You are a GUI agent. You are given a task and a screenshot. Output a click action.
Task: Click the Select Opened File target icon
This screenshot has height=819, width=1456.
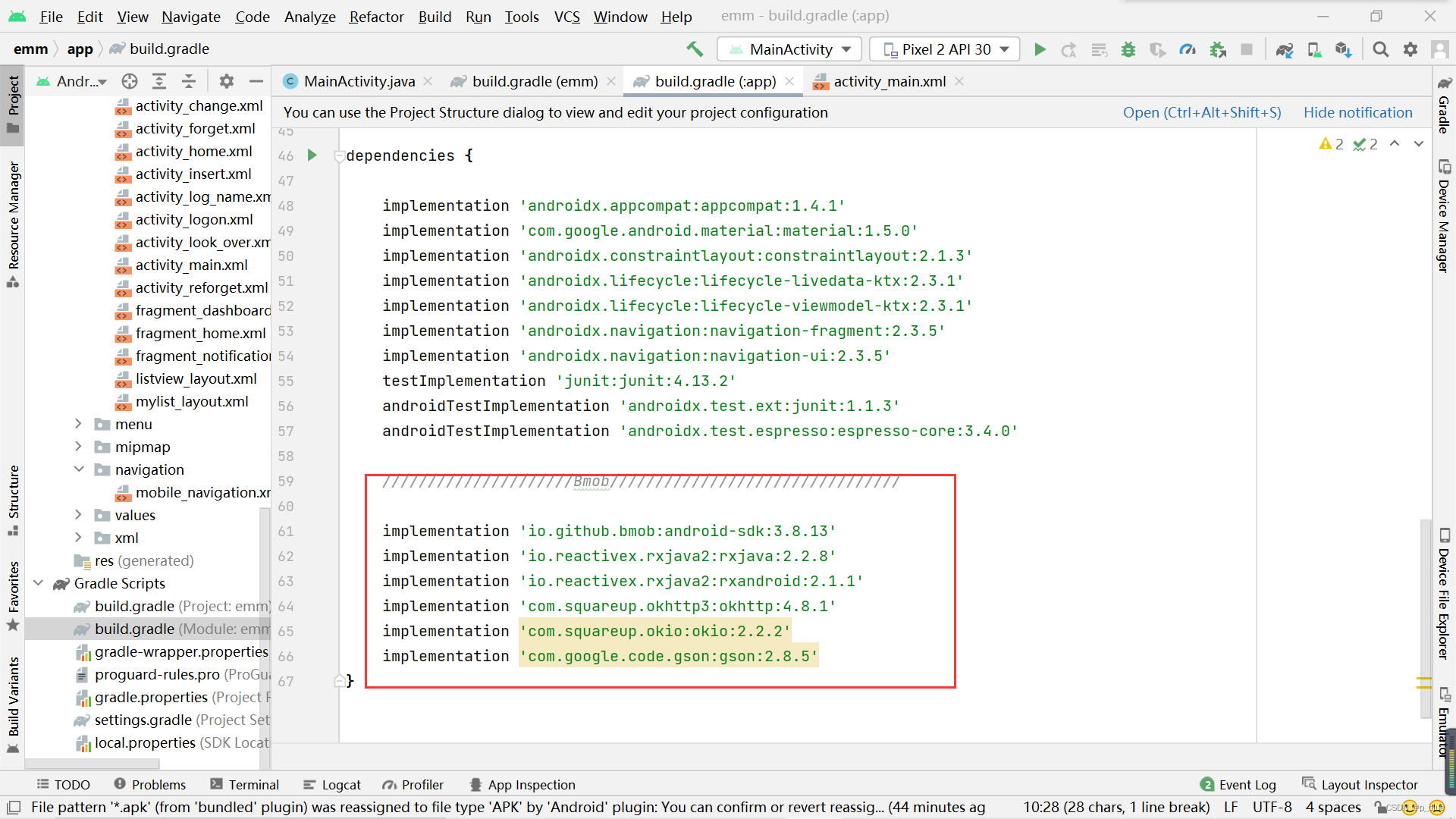130,80
